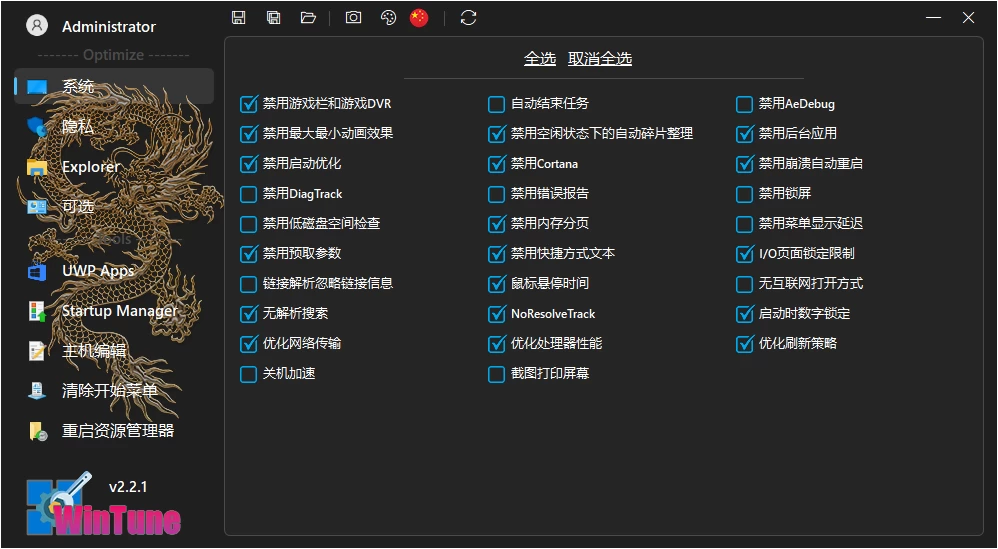Open UWP Apps tool
998x549 pixels.
coord(97,271)
